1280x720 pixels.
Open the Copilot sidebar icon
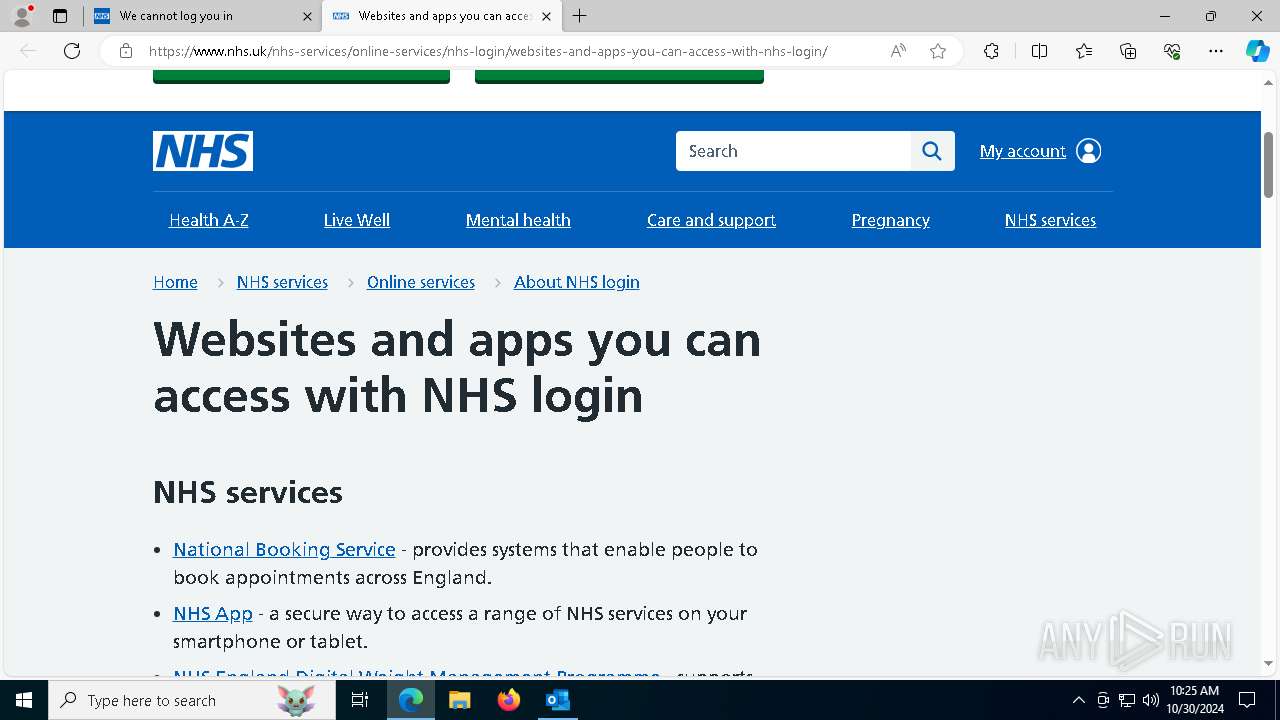point(1257,51)
